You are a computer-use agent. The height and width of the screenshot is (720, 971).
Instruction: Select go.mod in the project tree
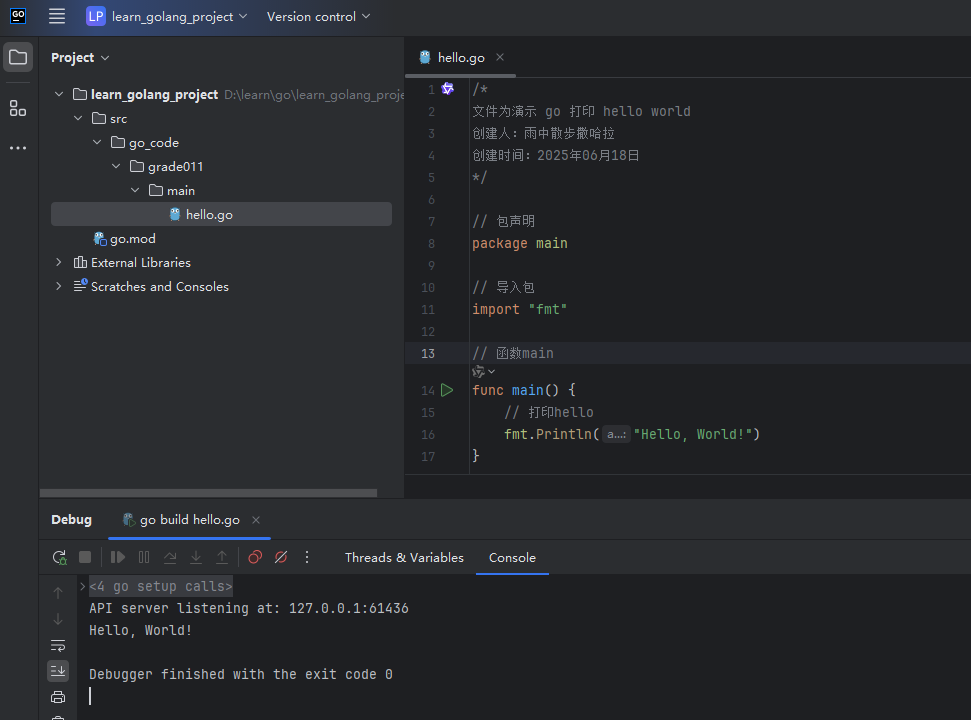coord(133,239)
